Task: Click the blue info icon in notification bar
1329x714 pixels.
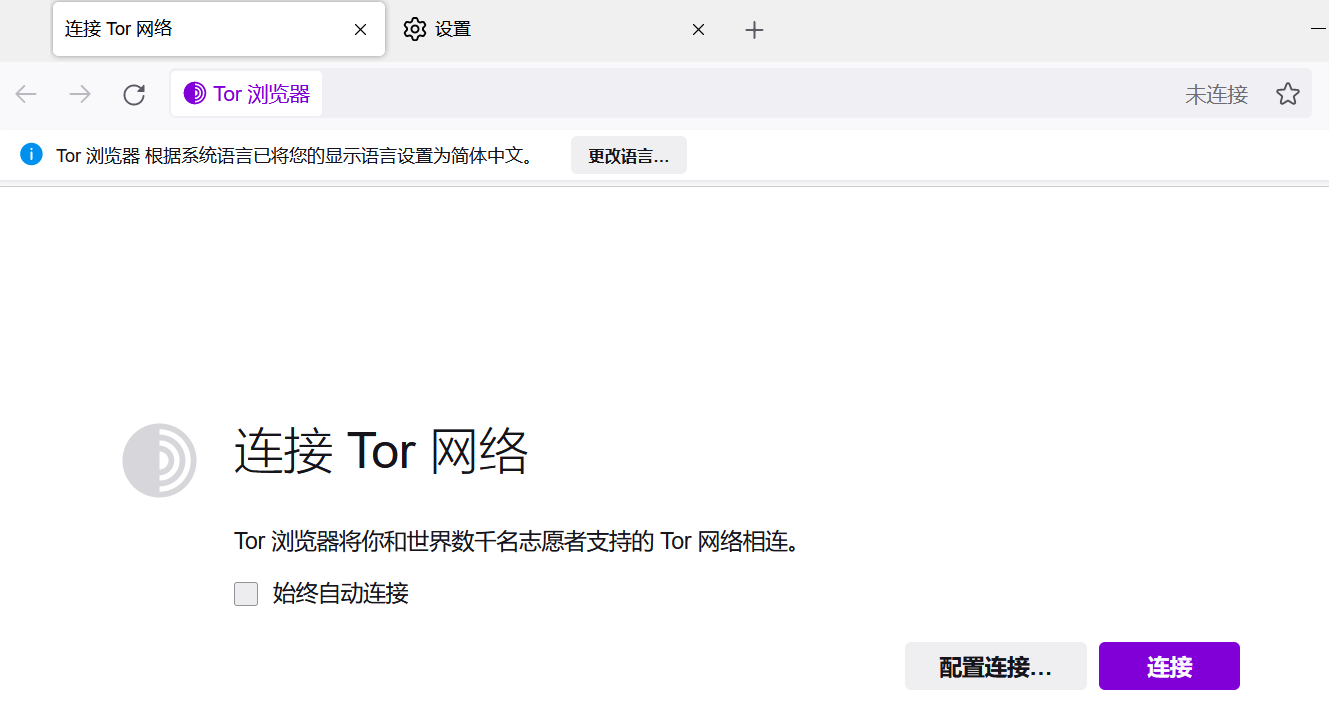Action: point(31,154)
